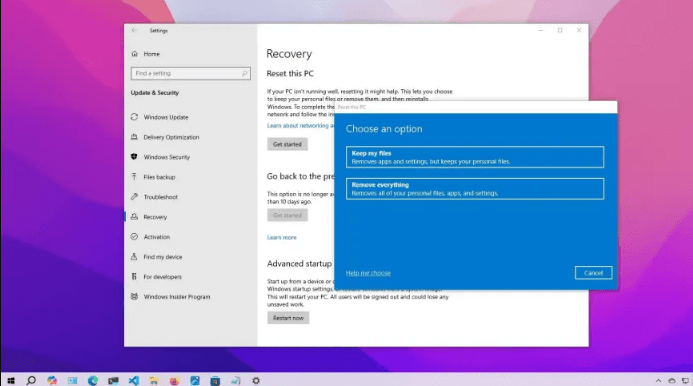Click the For developers icon
Viewport: 693px width, 386px height.
134,276
